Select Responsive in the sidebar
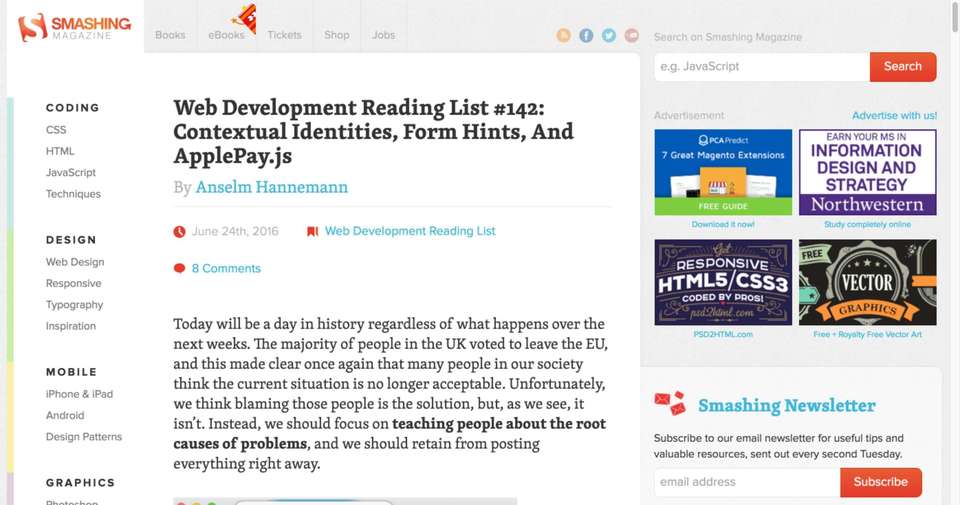This screenshot has height=505, width=960. 73,283
